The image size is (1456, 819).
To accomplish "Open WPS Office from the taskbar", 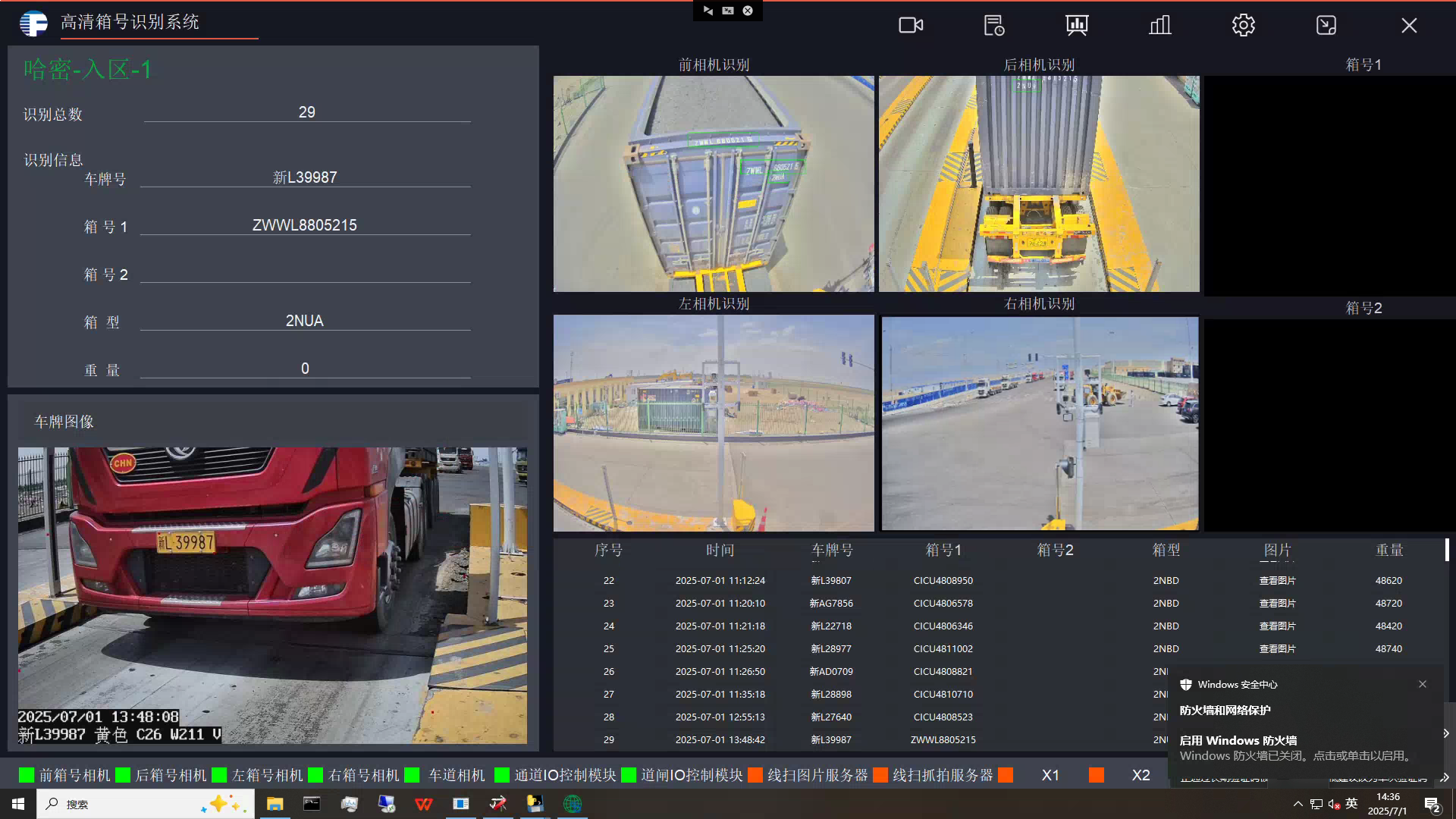I will 423,804.
